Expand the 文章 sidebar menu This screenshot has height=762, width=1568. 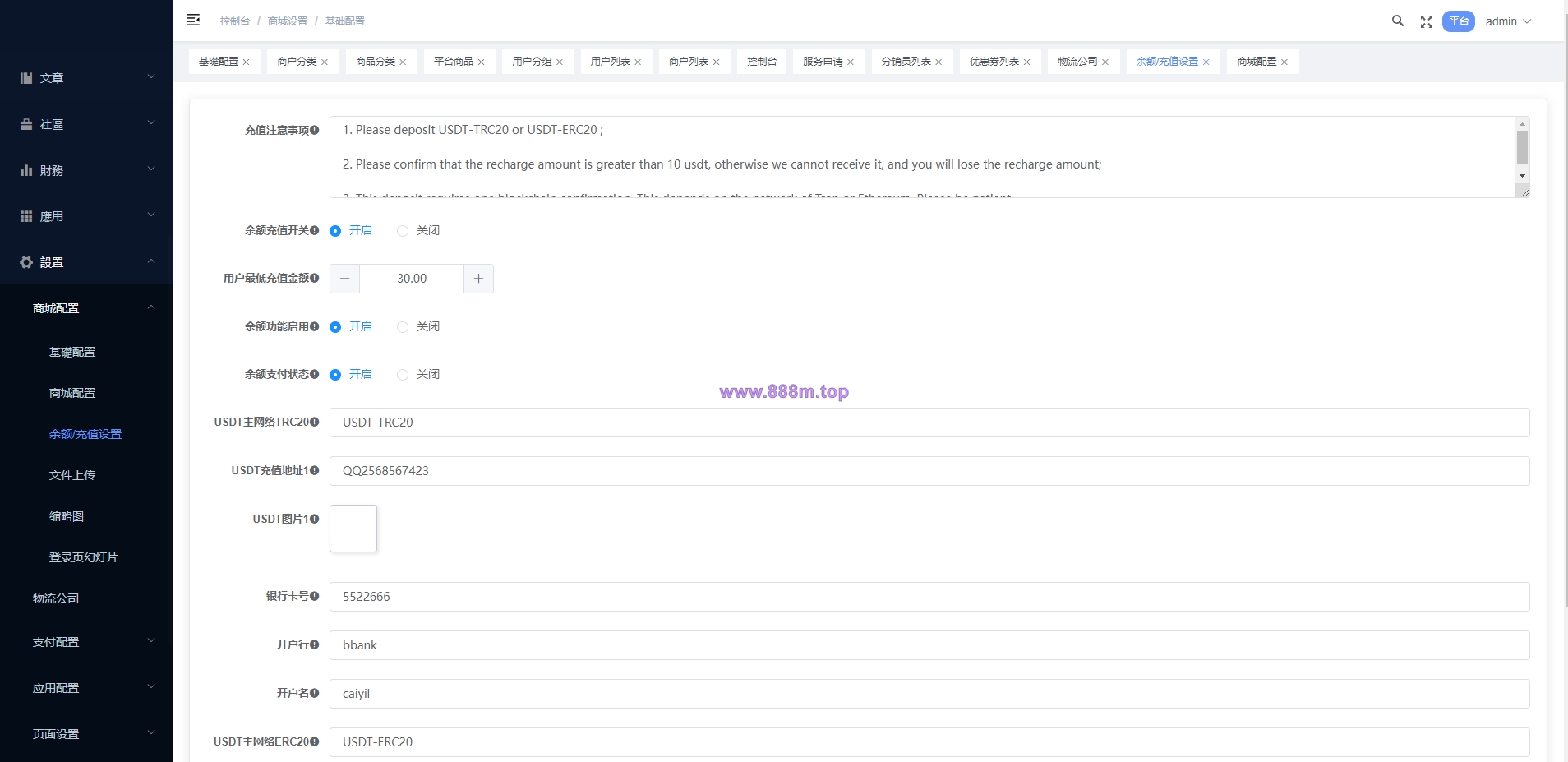tap(151, 77)
